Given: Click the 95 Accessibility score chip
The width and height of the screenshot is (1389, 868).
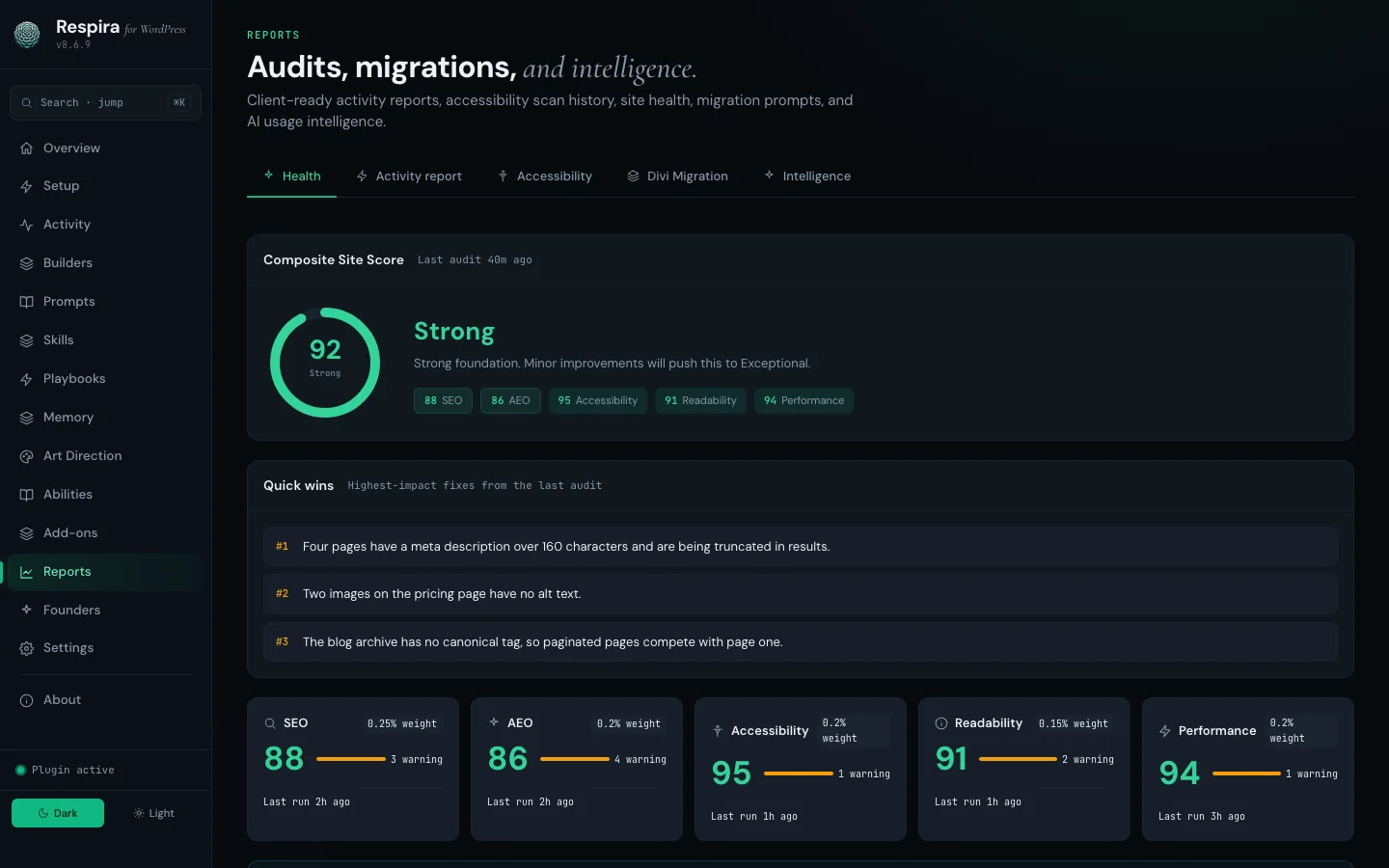Looking at the screenshot, I should point(598,400).
